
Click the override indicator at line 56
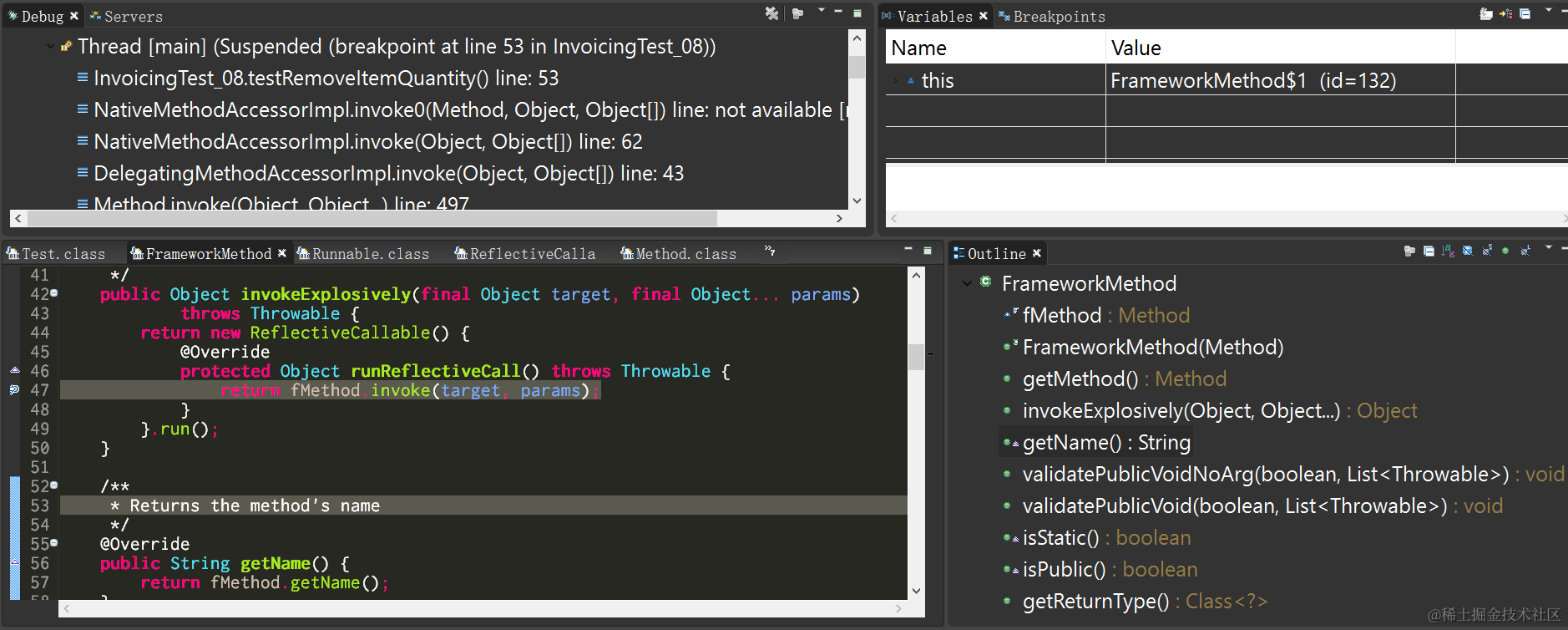[x=14, y=561]
